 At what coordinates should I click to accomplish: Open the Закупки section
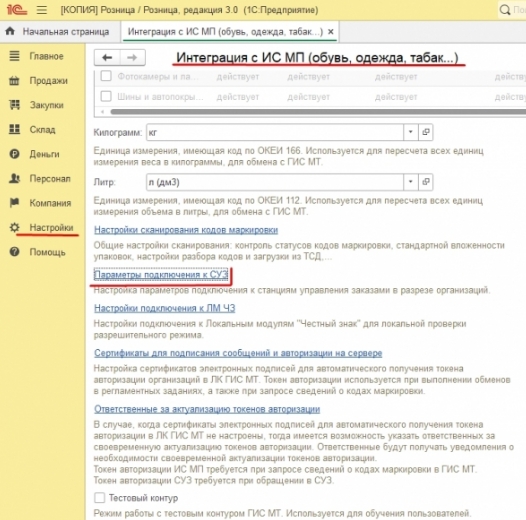tap(47, 105)
